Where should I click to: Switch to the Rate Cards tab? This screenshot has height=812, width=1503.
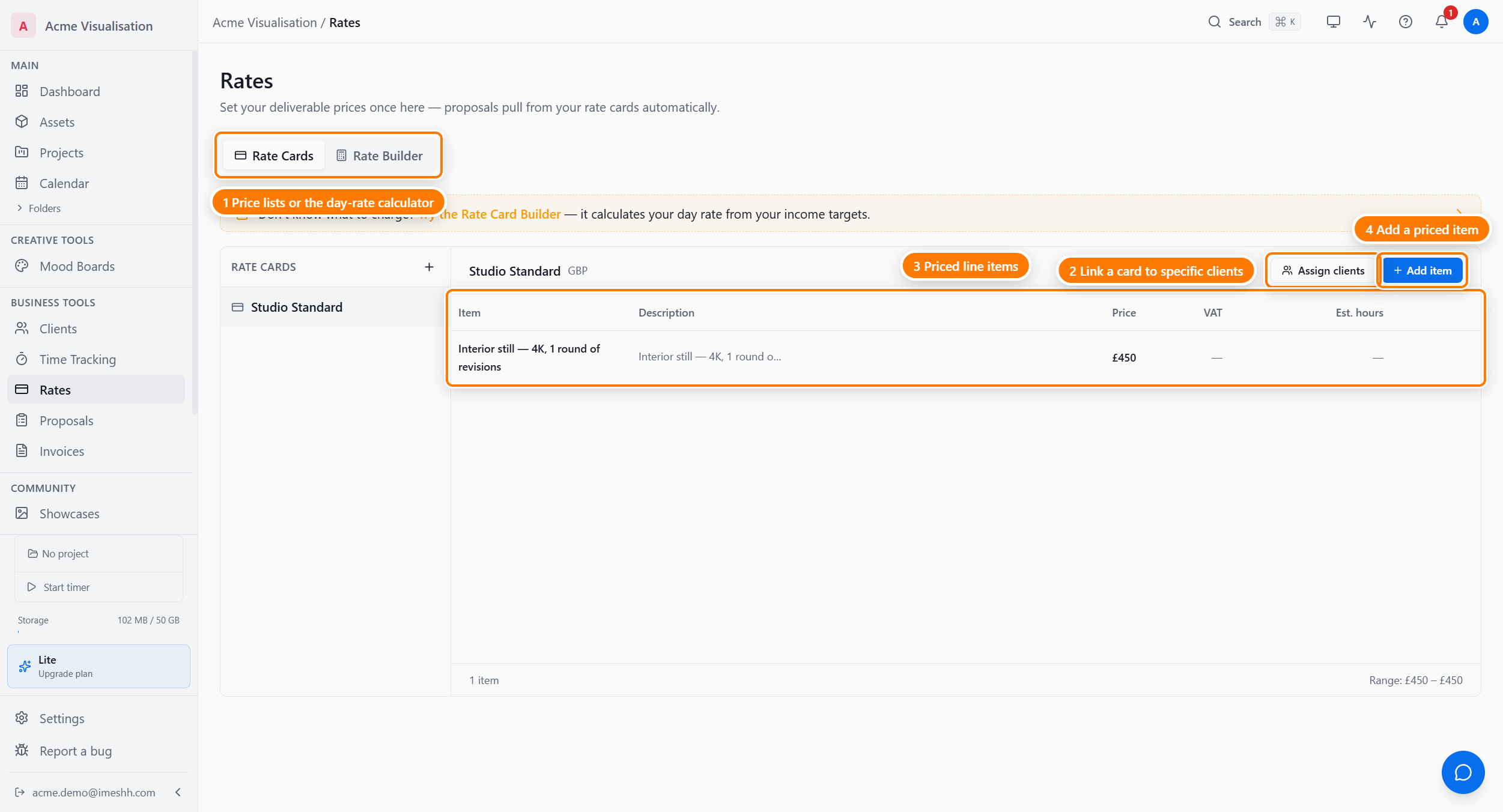274,156
